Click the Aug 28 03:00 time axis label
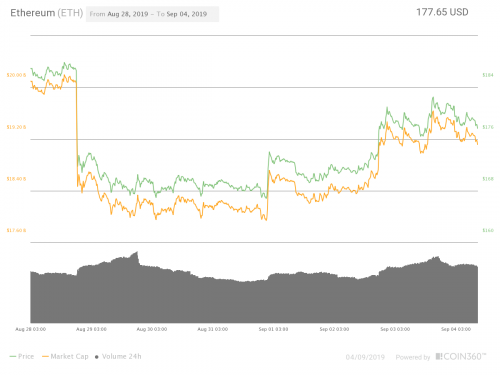The image size is (500, 375). tap(31, 329)
